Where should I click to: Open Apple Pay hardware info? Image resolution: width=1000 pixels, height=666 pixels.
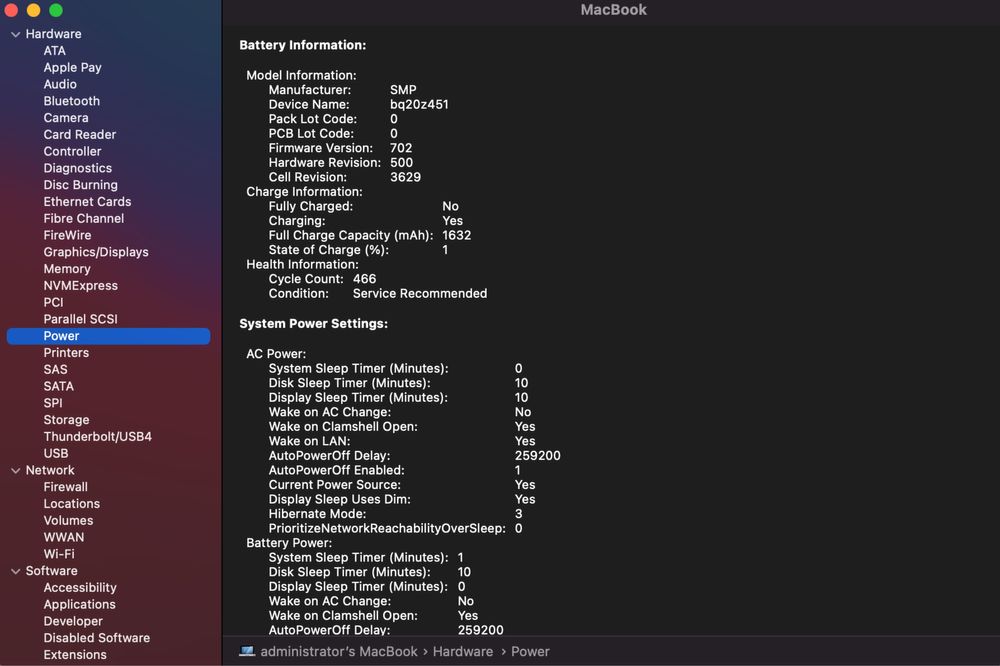click(x=72, y=67)
